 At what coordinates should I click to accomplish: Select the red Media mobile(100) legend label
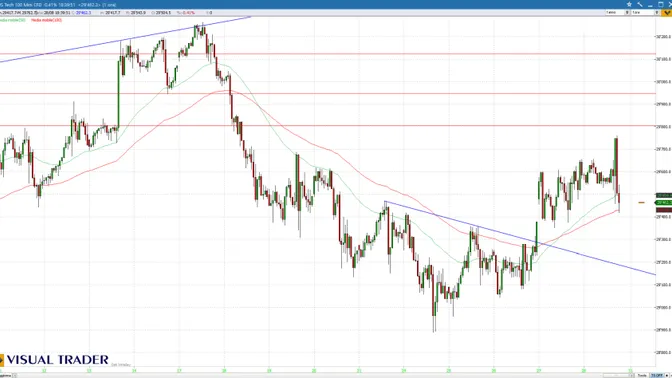(x=46, y=20)
